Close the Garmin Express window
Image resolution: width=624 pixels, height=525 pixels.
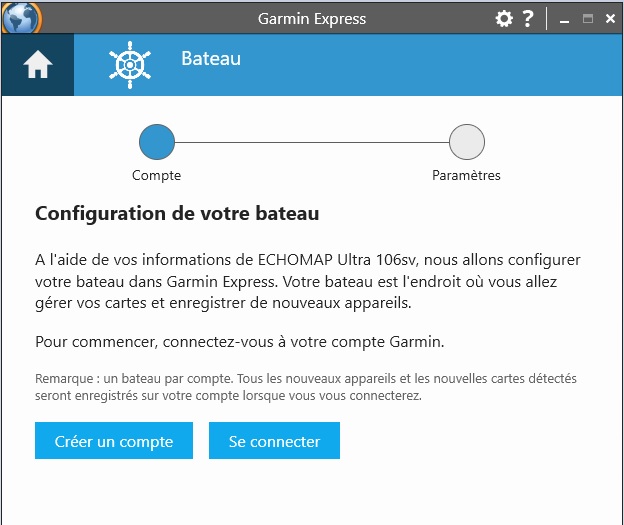[610, 19]
